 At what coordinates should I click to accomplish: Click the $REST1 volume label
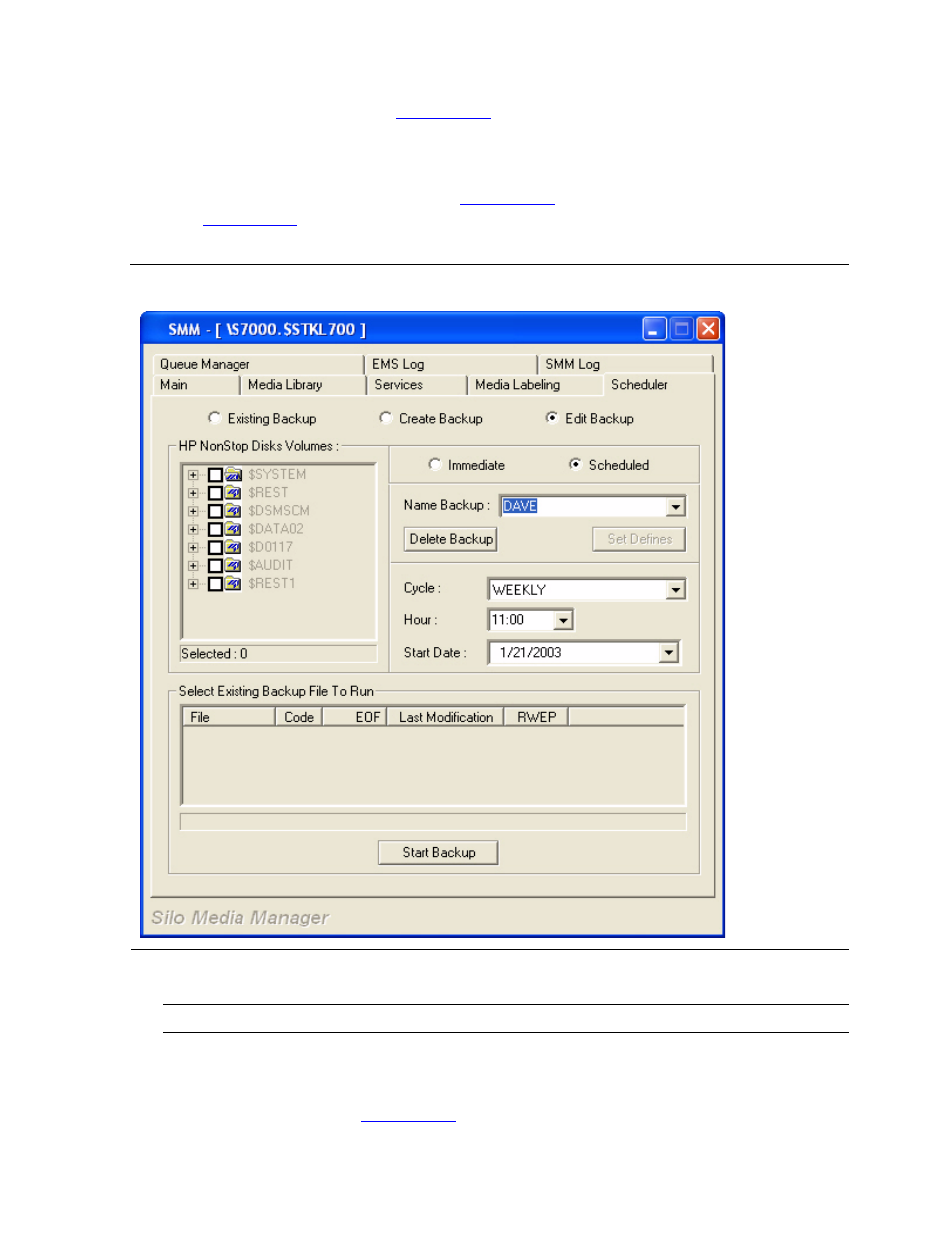[x=272, y=583]
